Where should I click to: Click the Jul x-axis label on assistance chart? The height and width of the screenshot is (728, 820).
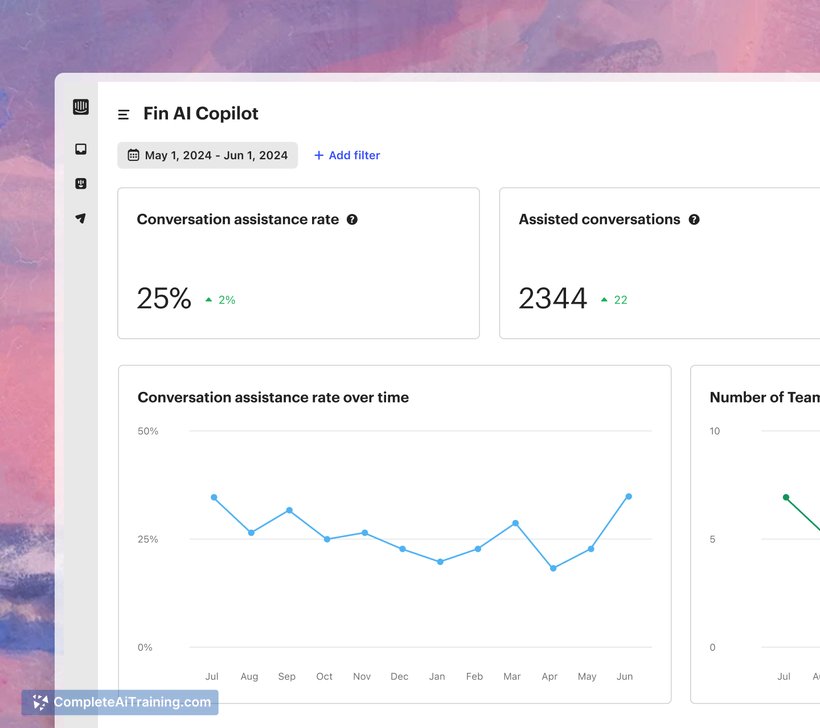212,676
